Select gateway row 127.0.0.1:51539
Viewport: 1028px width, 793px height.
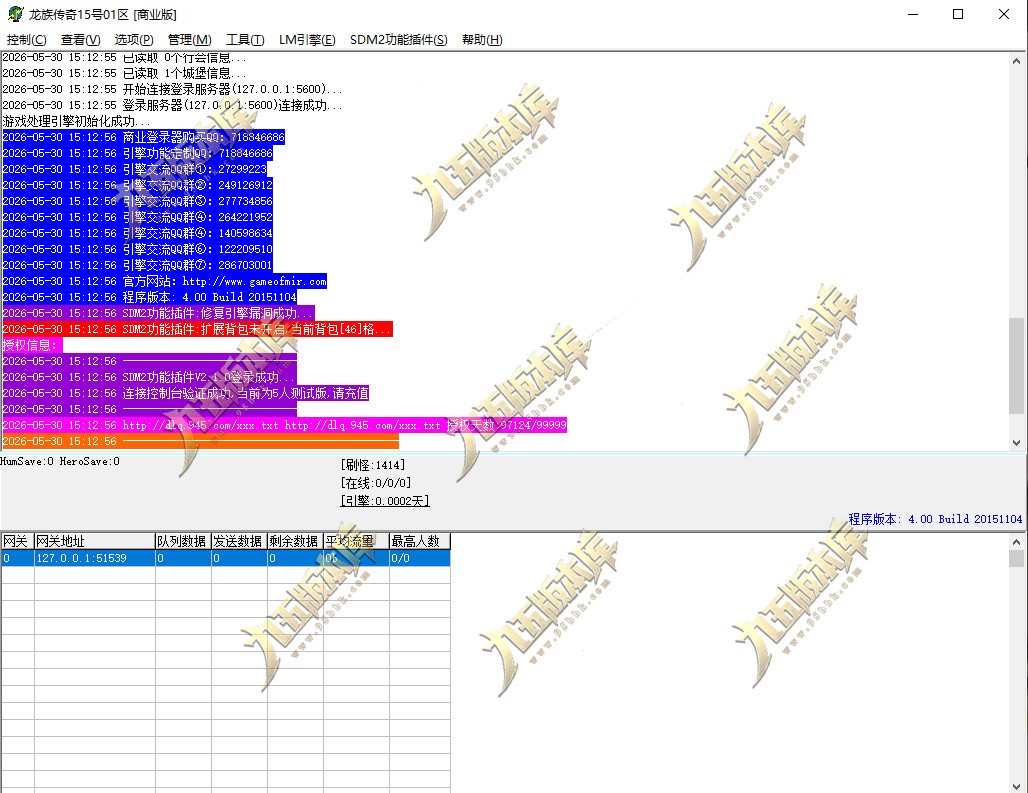(x=226, y=558)
